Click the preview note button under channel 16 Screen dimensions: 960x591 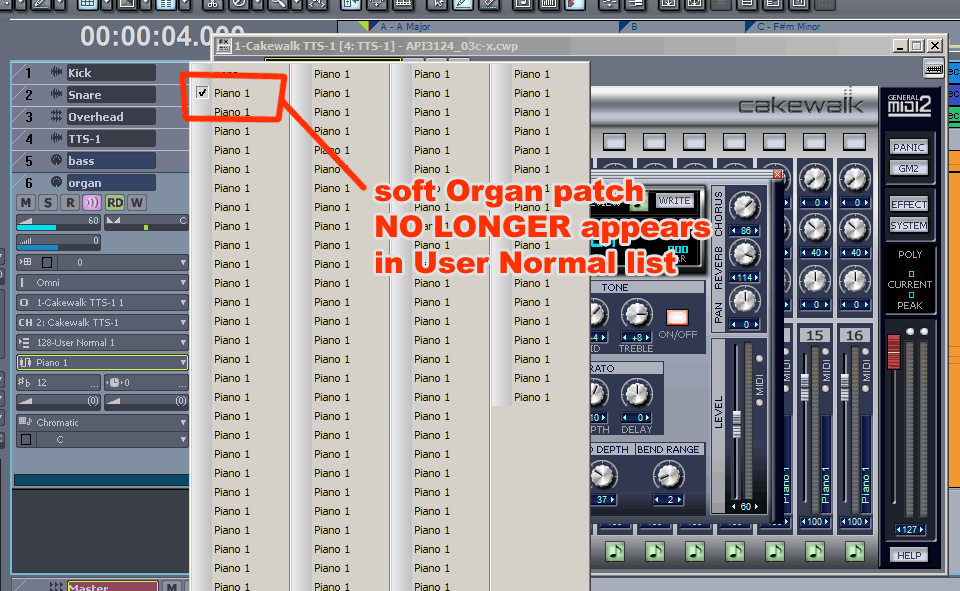[x=855, y=551]
